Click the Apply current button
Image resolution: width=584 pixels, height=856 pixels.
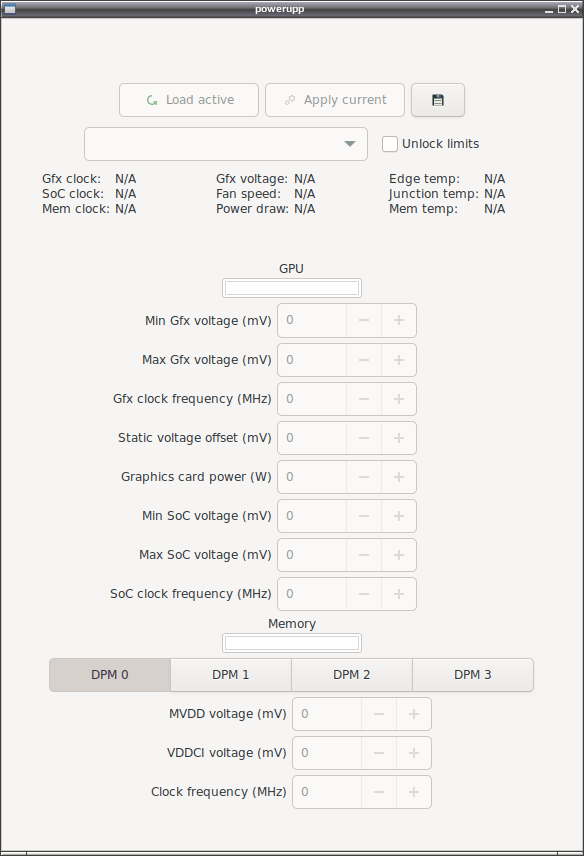(335, 100)
